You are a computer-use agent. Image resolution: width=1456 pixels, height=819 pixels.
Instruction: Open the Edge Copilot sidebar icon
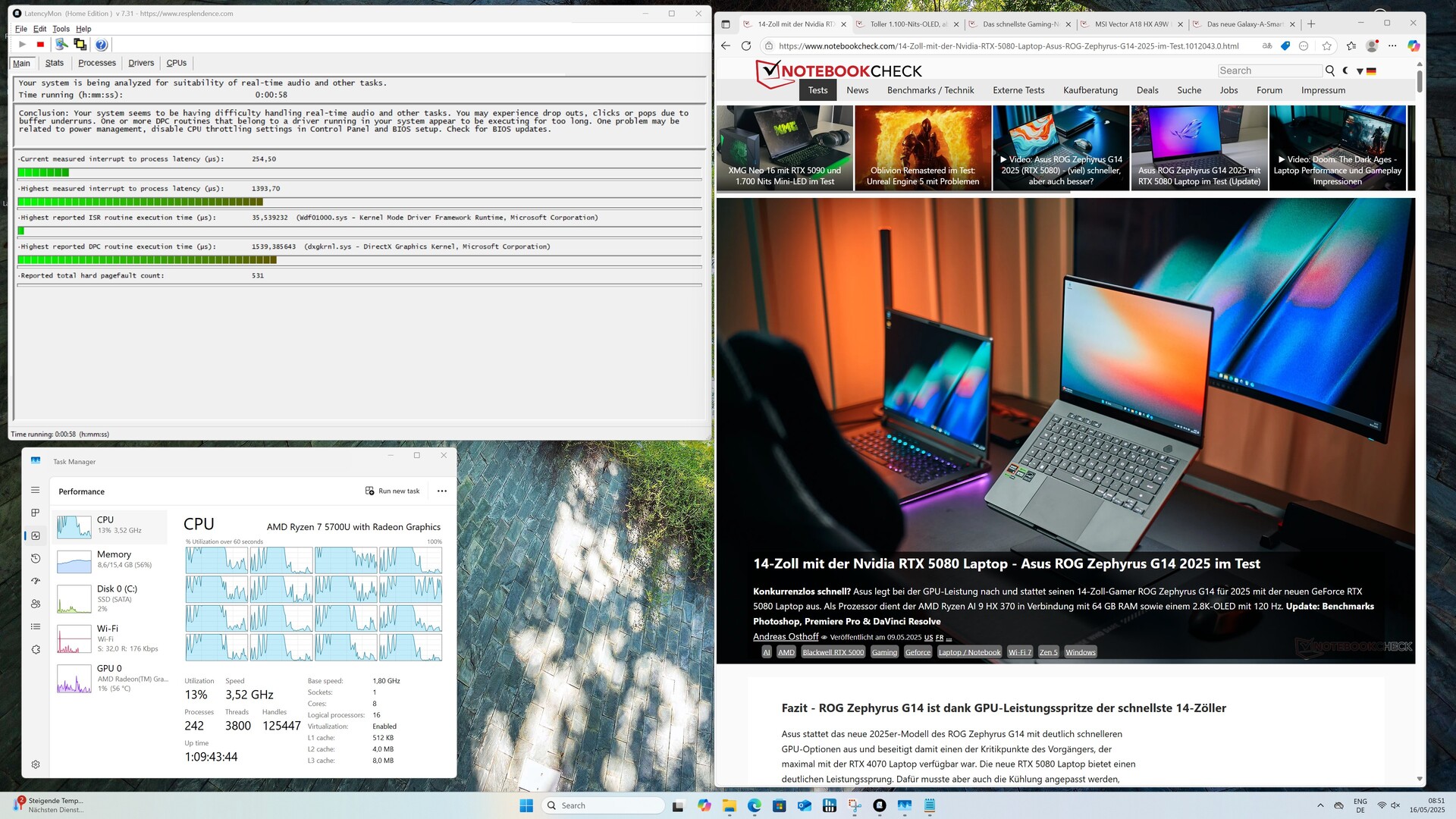click(x=1414, y=45)
